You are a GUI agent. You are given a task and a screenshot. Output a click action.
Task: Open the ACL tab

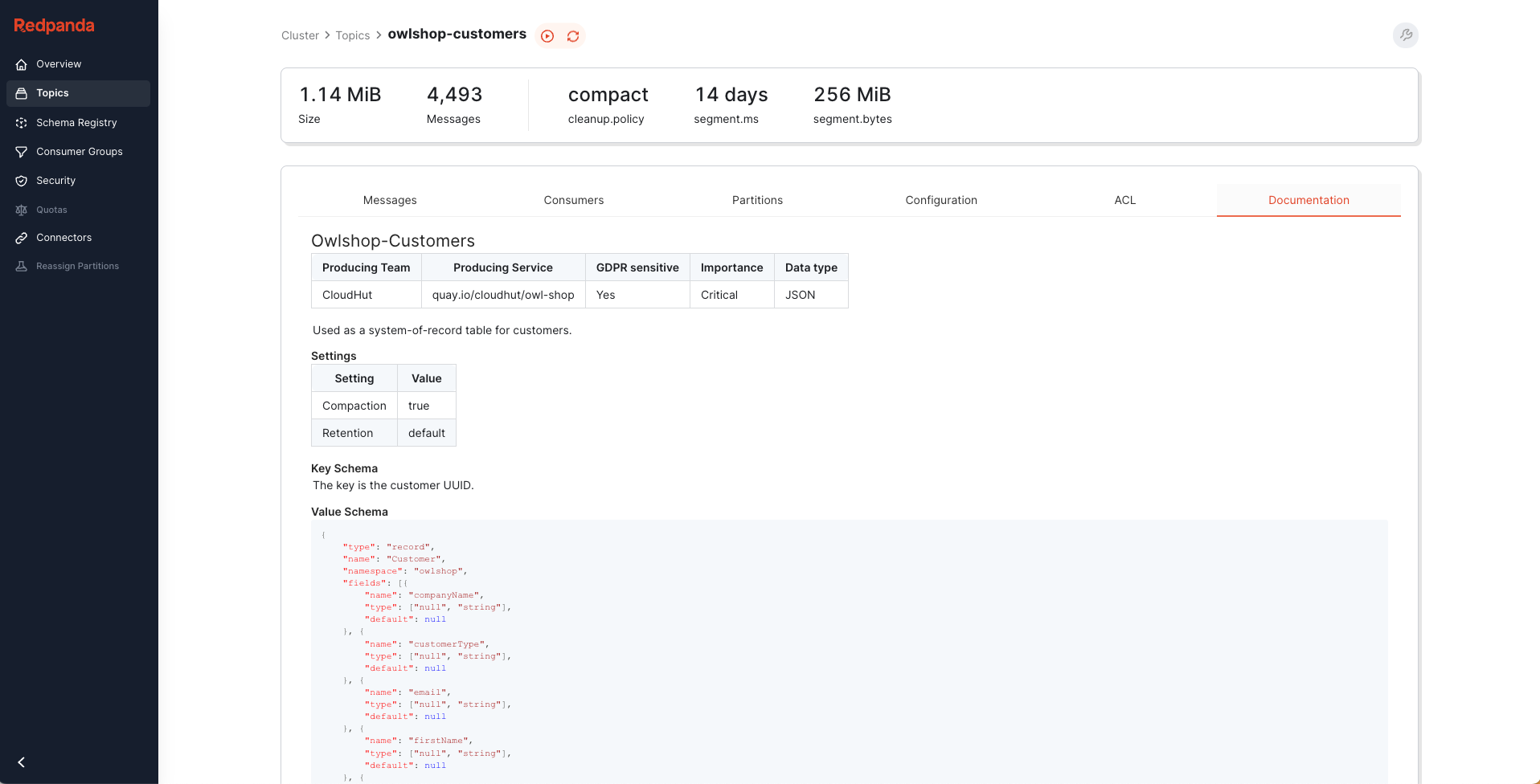click(1124, 200)
